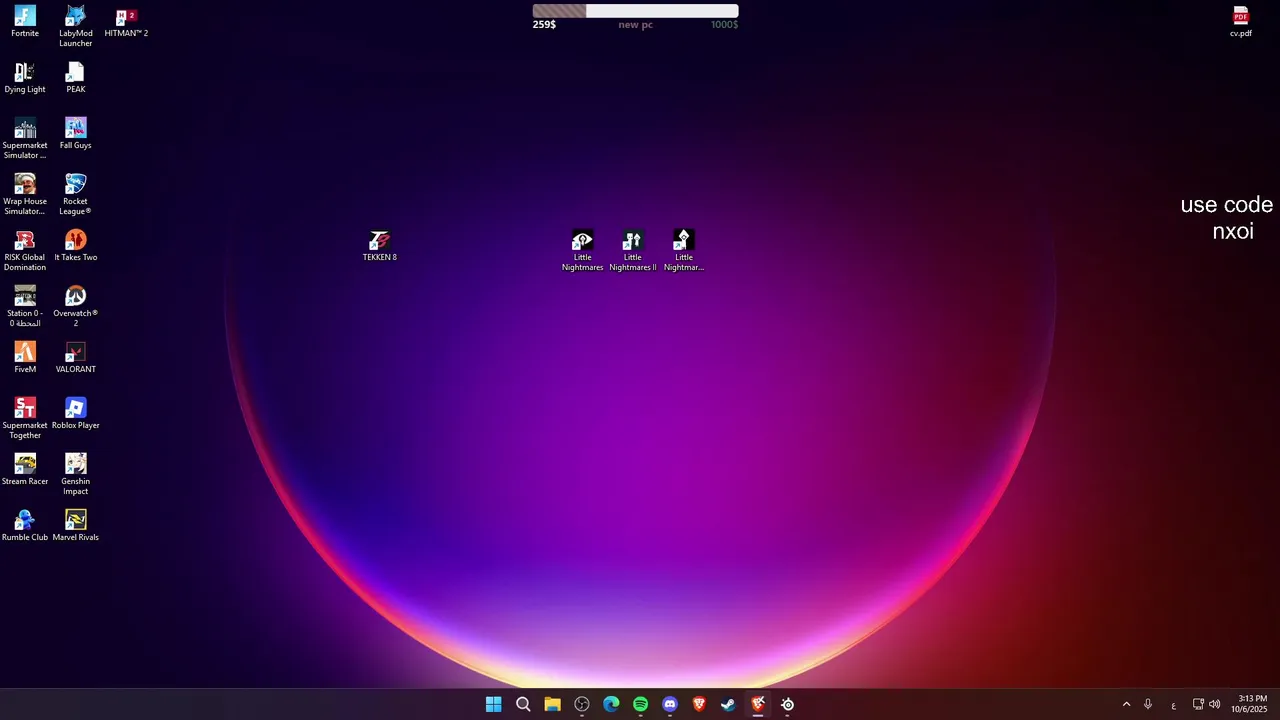Click the new pc savings progress bar

pyautogui.click(x=636, y=11)
